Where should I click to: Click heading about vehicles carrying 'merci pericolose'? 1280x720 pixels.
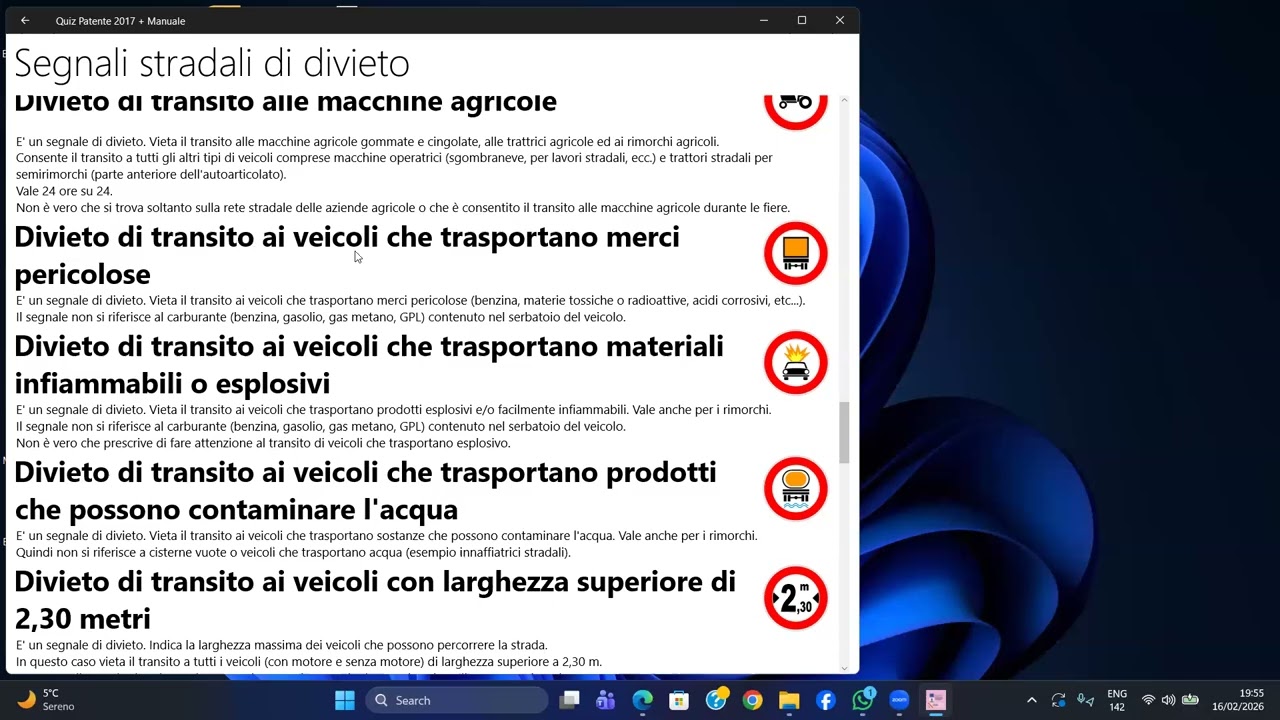point(347,255)
